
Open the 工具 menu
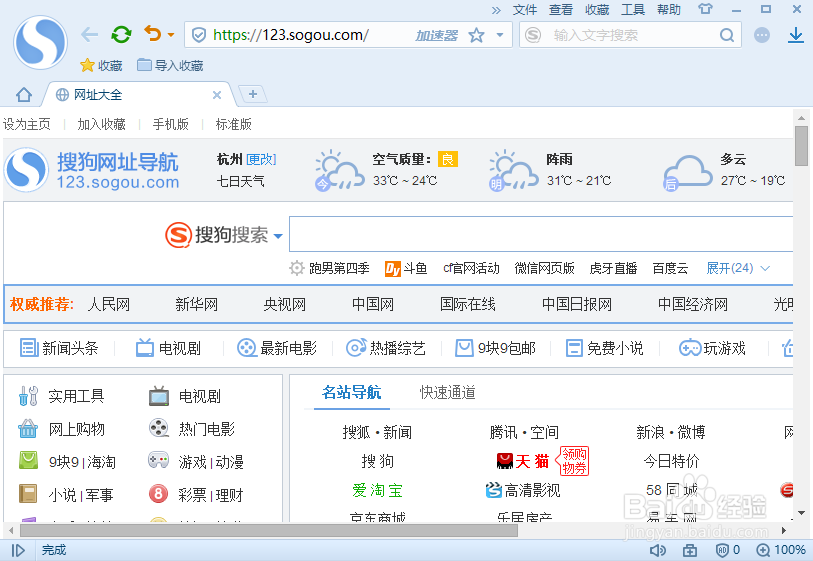[x=633, y=10]
